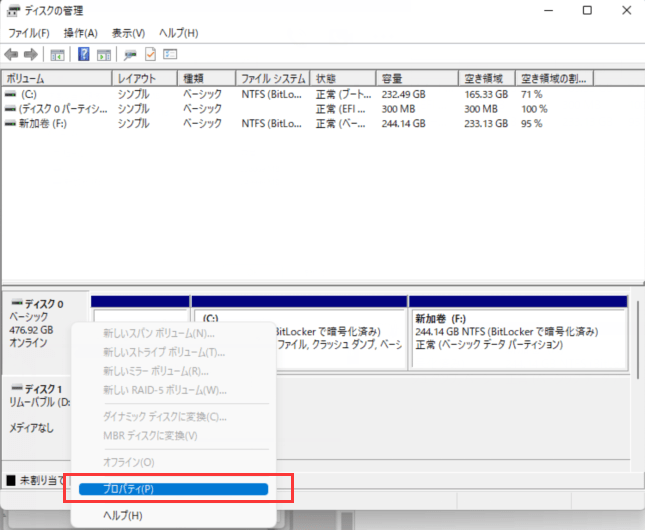Select the 165.33 GB free space cell
The image size is (645, 530).
(x=486, y=94)
